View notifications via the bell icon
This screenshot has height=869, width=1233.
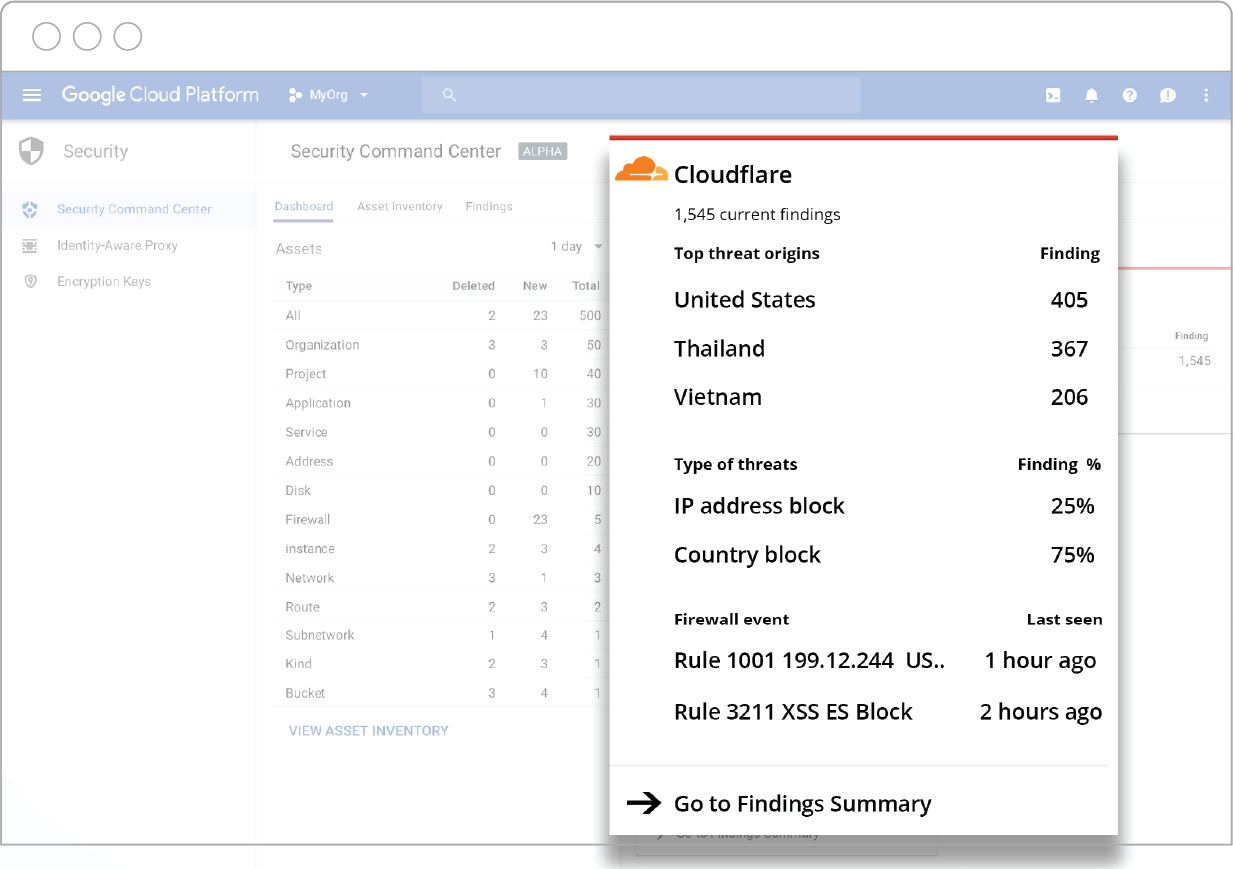point(1091,95)
